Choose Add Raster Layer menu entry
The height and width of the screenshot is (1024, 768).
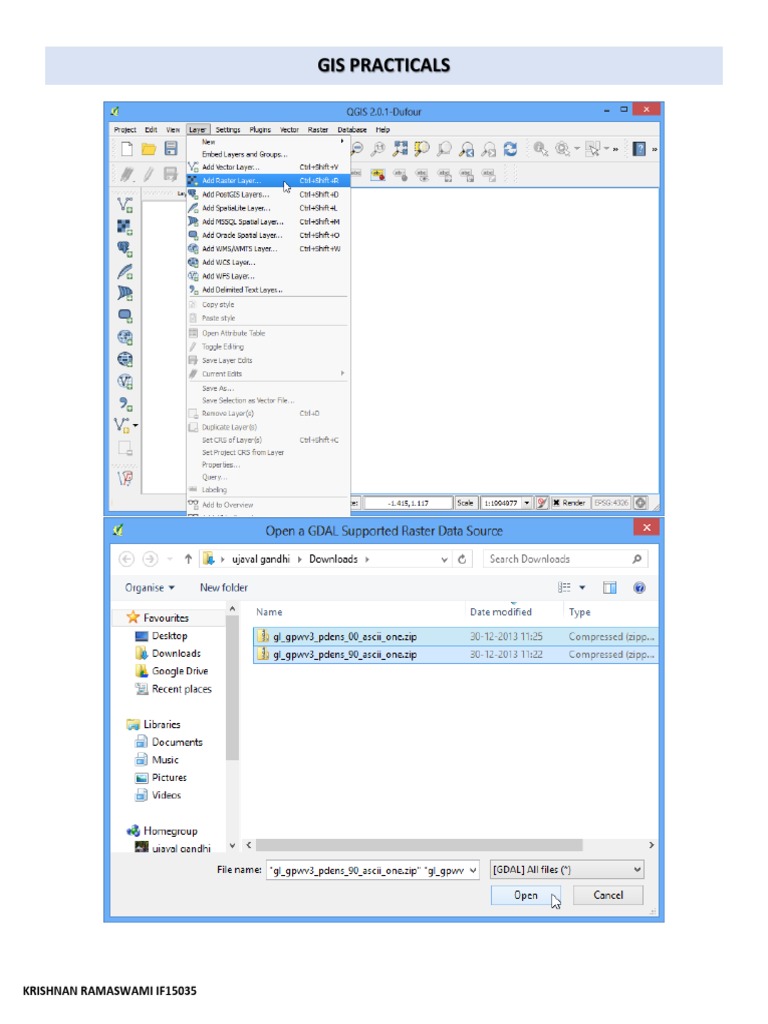pos(268,180)
